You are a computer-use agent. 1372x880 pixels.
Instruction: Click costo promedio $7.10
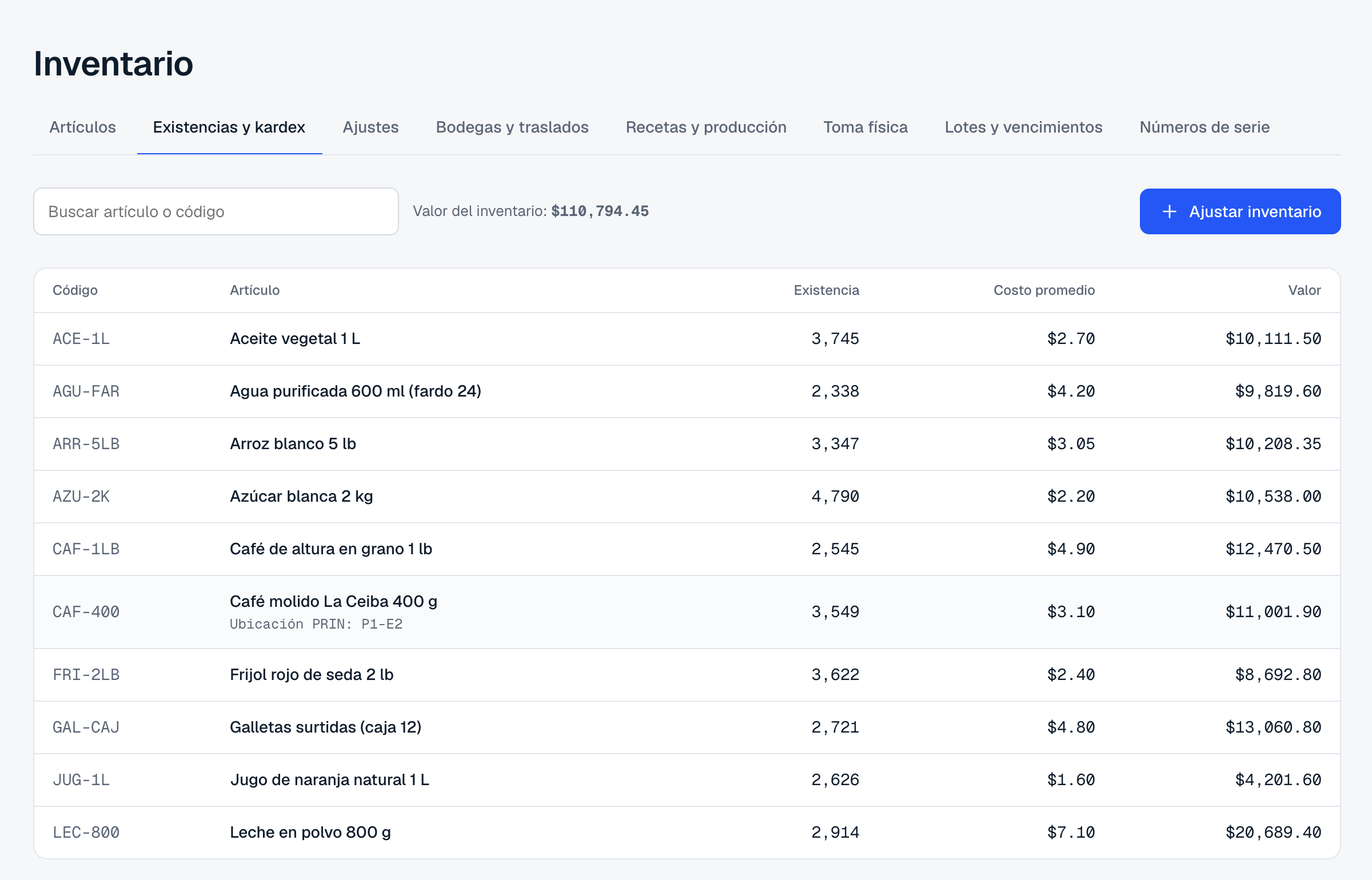point(1071,833)
